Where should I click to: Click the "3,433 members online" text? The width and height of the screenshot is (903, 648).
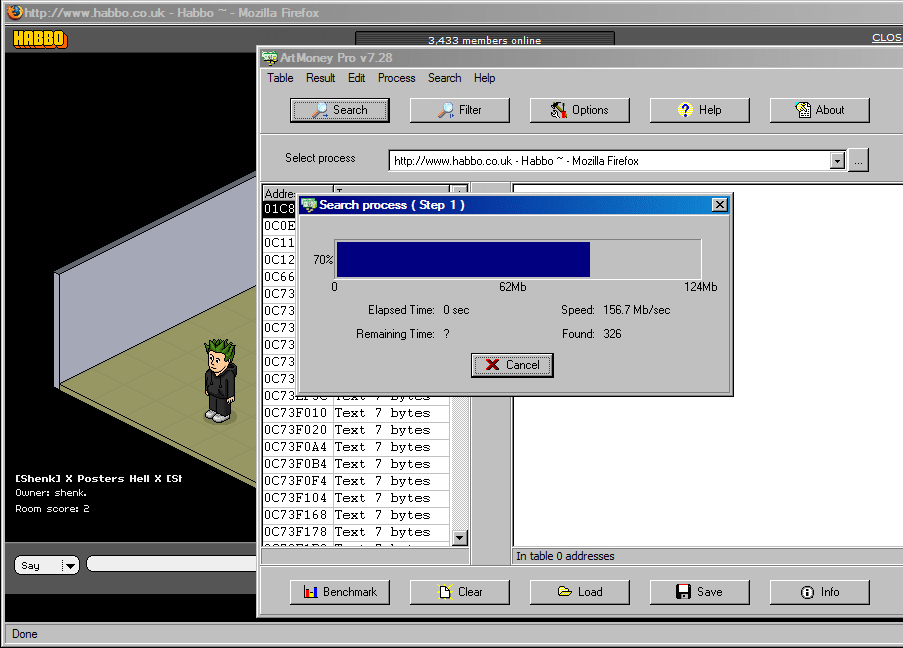point(484,40)
